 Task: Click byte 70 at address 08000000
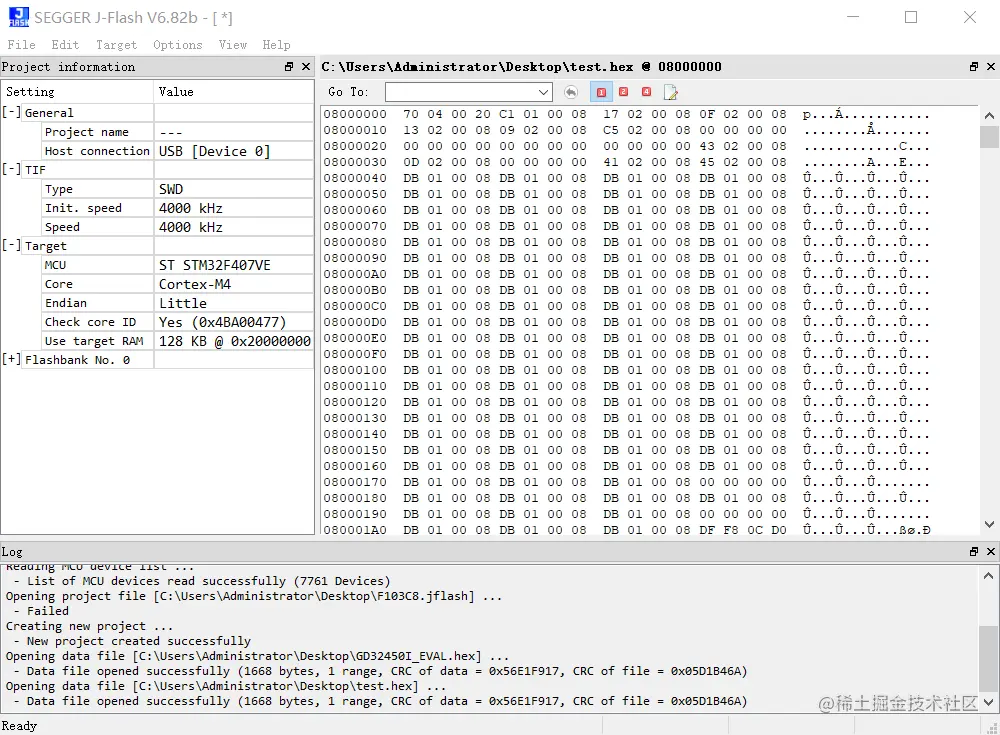pyautogui.click(x=411, y=114)
